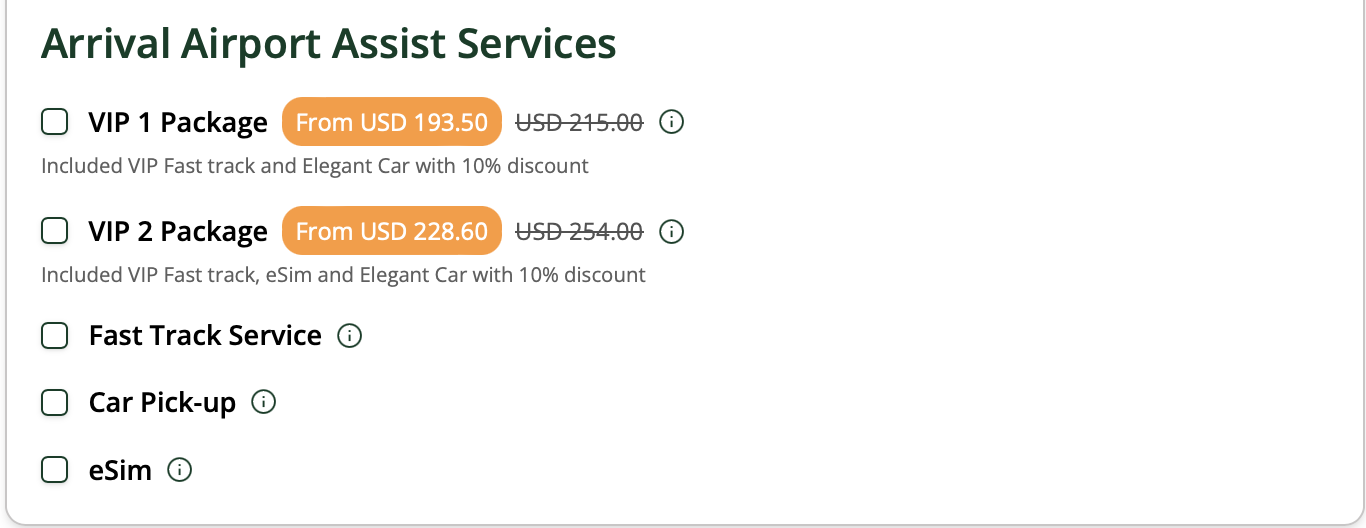This screenshot has width=1366, height=528.
Task: Click the 'From USD 228.60' price badge
Action: pos(391,232)
